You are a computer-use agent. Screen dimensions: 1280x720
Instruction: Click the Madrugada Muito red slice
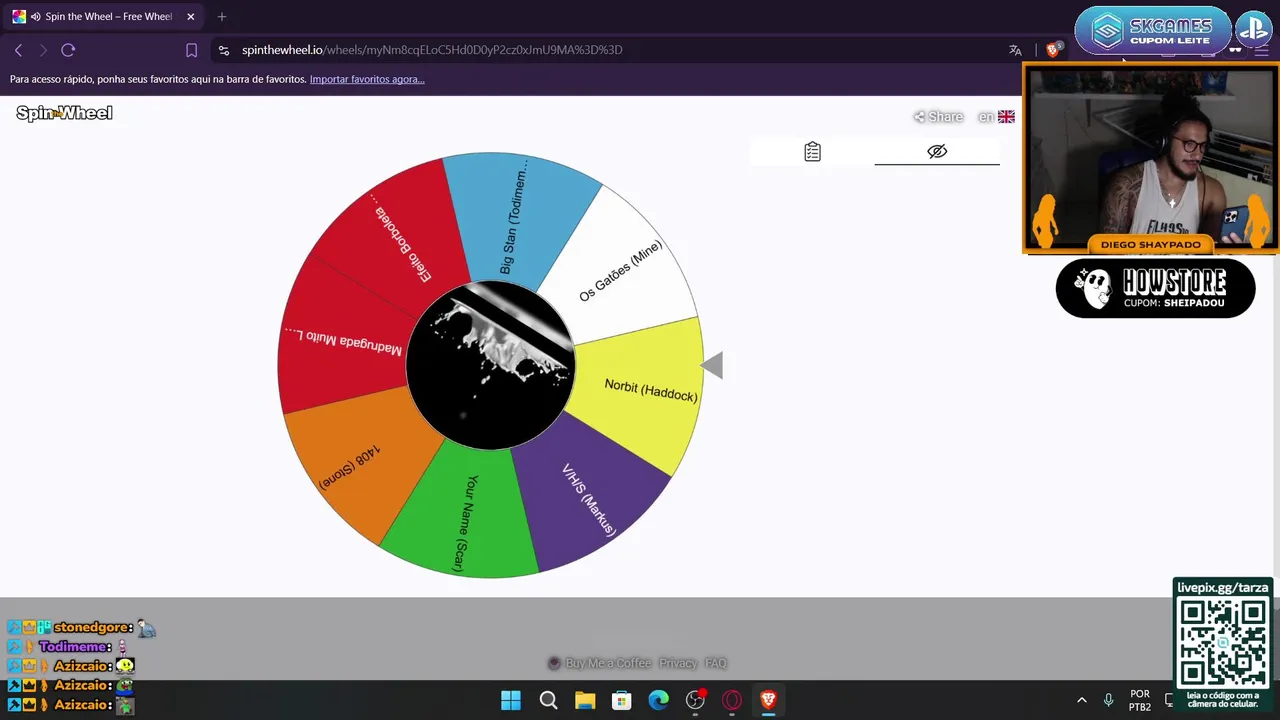pyautogui.click(x=345, y=340)
